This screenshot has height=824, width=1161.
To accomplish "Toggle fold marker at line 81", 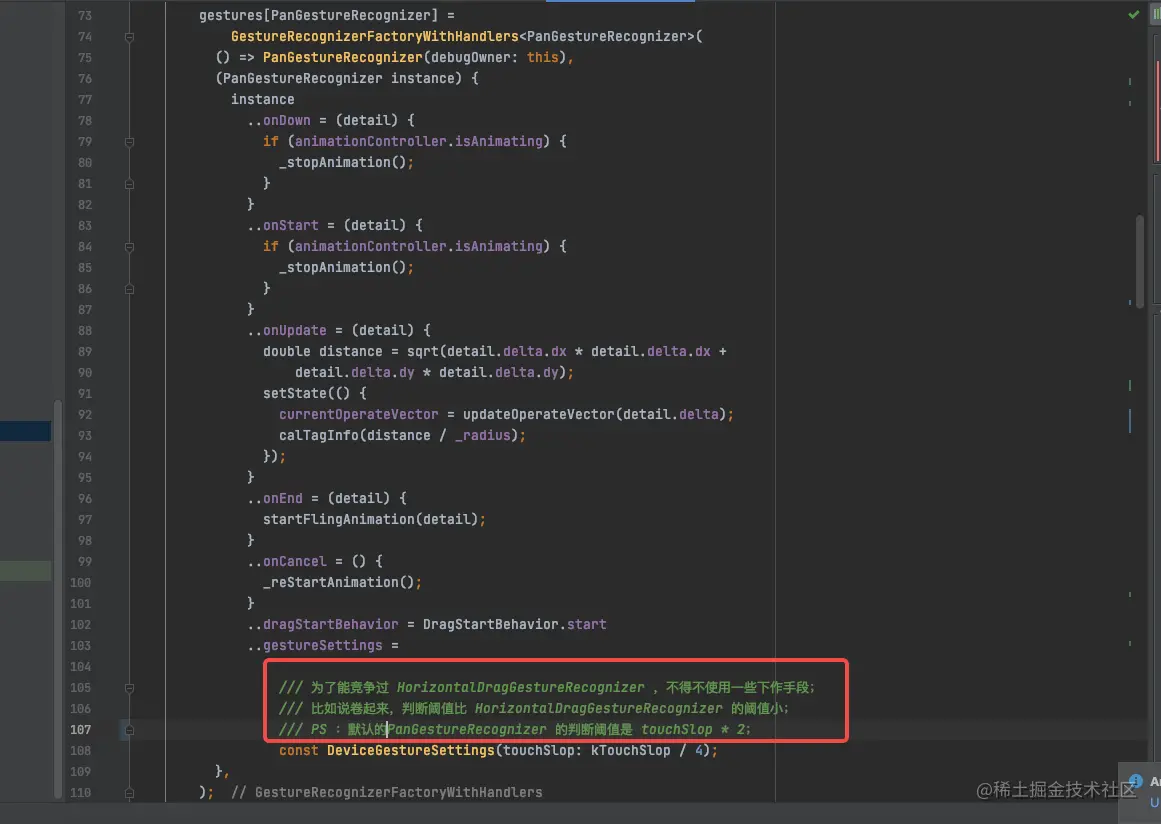I will point(129,184).
